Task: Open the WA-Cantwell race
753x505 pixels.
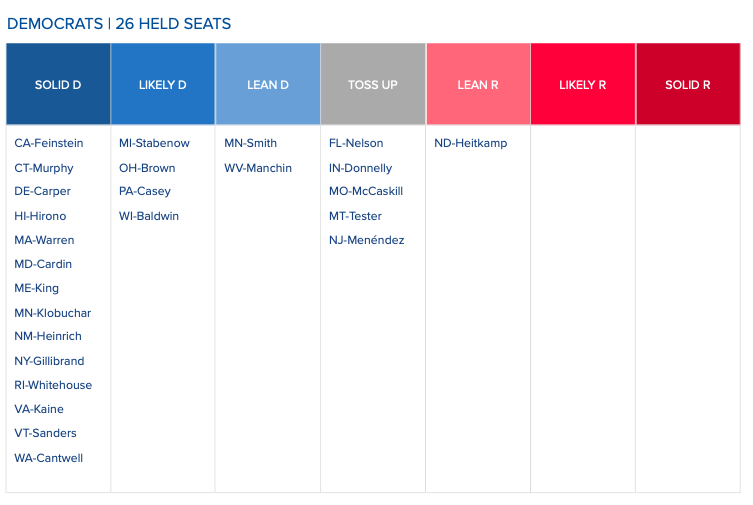Action: click(49, 458)
